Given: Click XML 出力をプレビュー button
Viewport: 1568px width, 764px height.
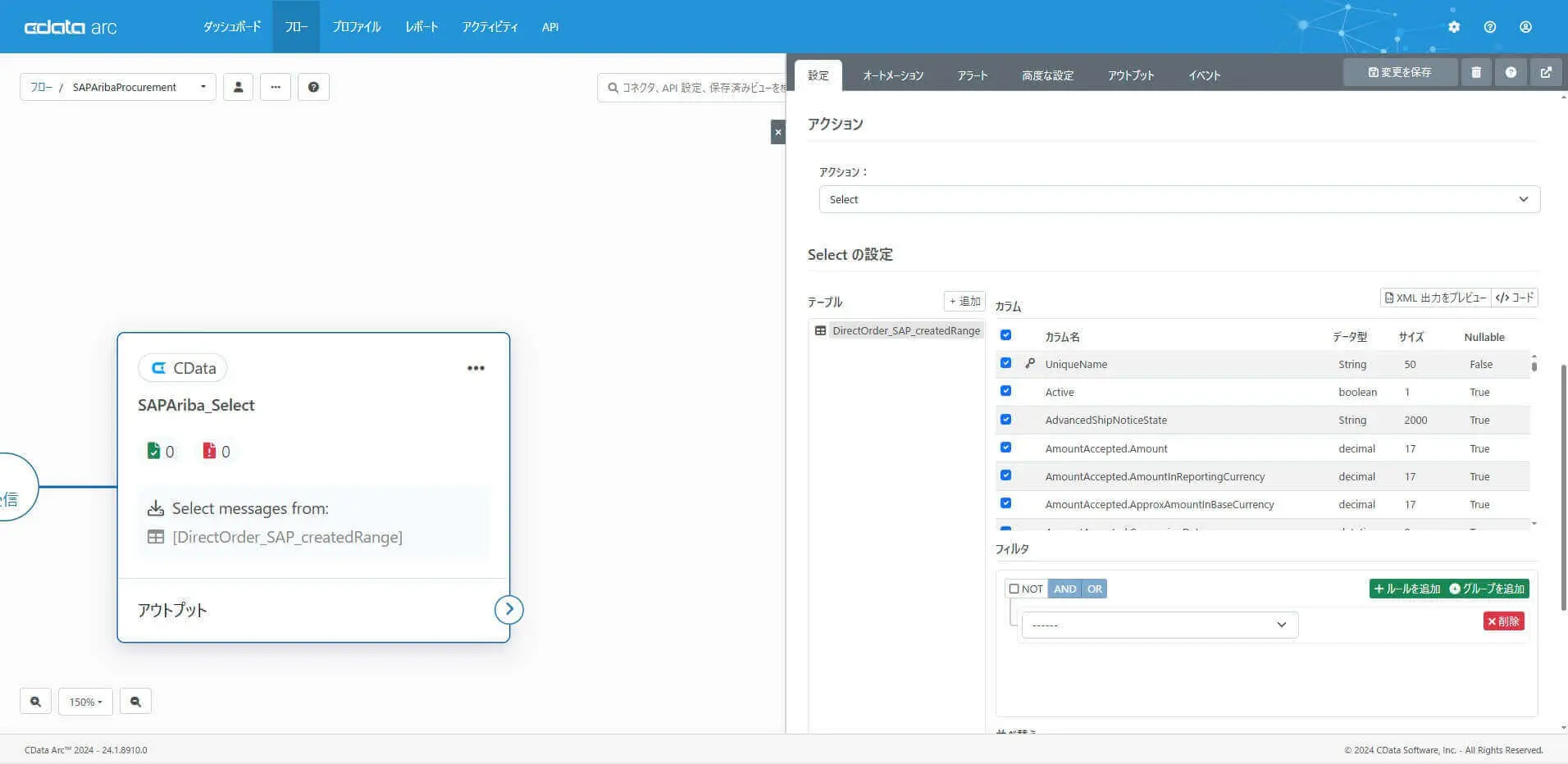Looking at the screenshot, I should pyautogui.click(x=1435, y=298).
